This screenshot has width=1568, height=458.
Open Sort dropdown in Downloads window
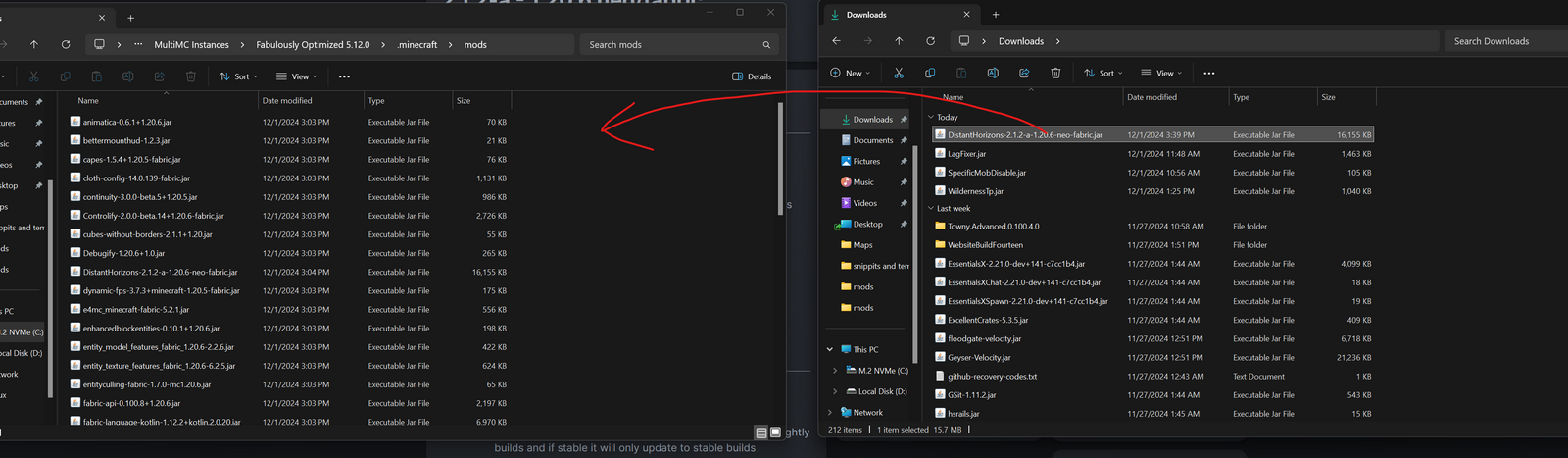[1102, 73]
